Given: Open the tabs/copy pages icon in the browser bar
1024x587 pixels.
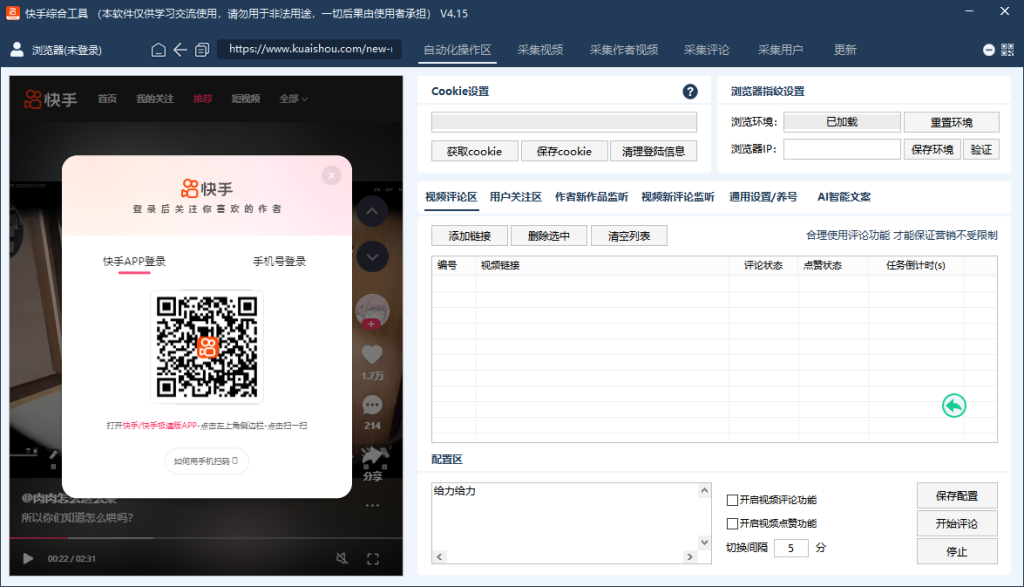Looking at the screenshot, I should tap(202, 50).
